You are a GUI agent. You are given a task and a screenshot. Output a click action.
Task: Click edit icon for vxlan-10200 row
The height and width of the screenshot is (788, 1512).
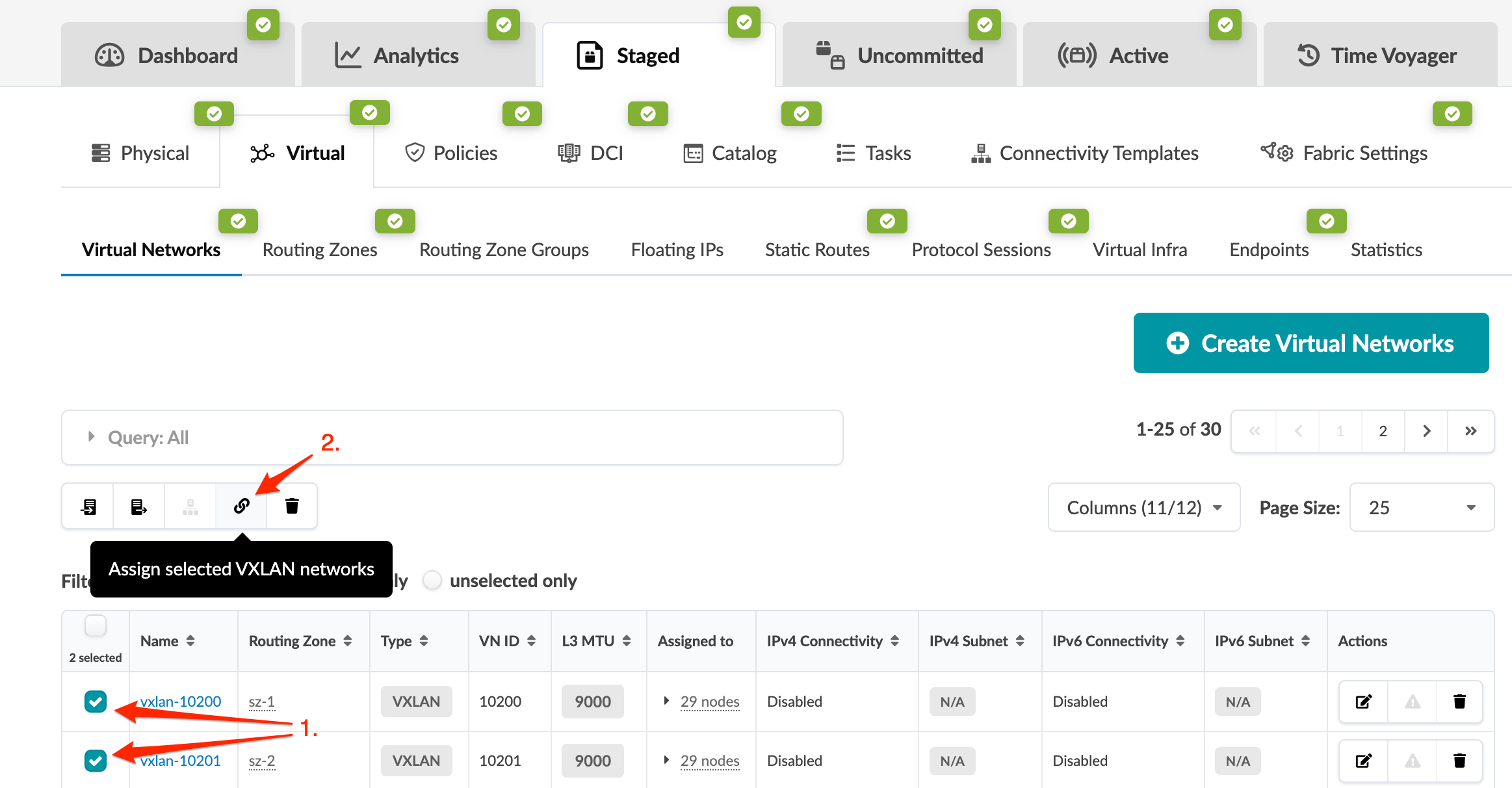coord(1363,702)
